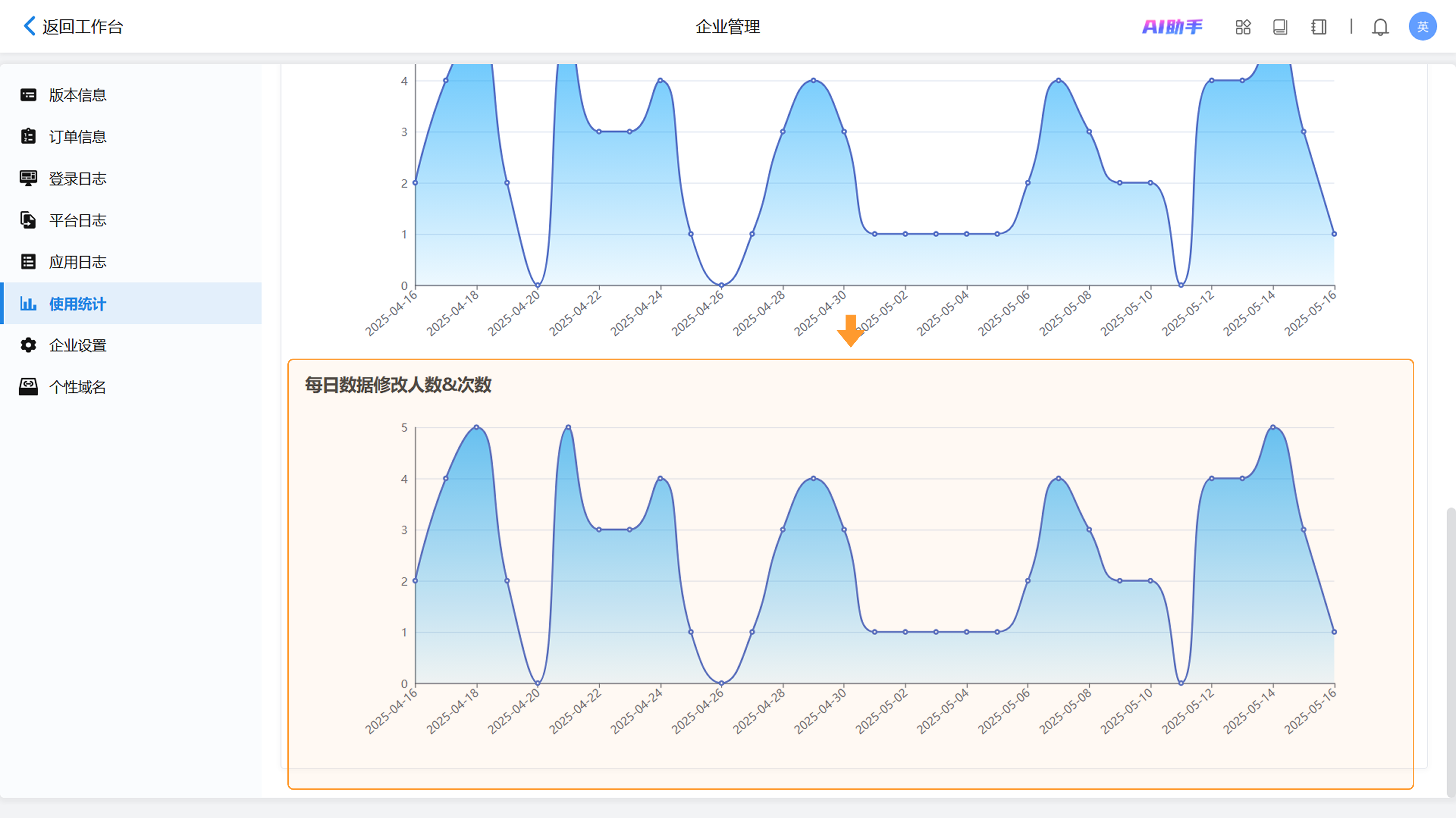The height and width of the screenshot is (818, 1456).
Task: Click the 应用日志 list icon
Action: (x=28, y=262)
